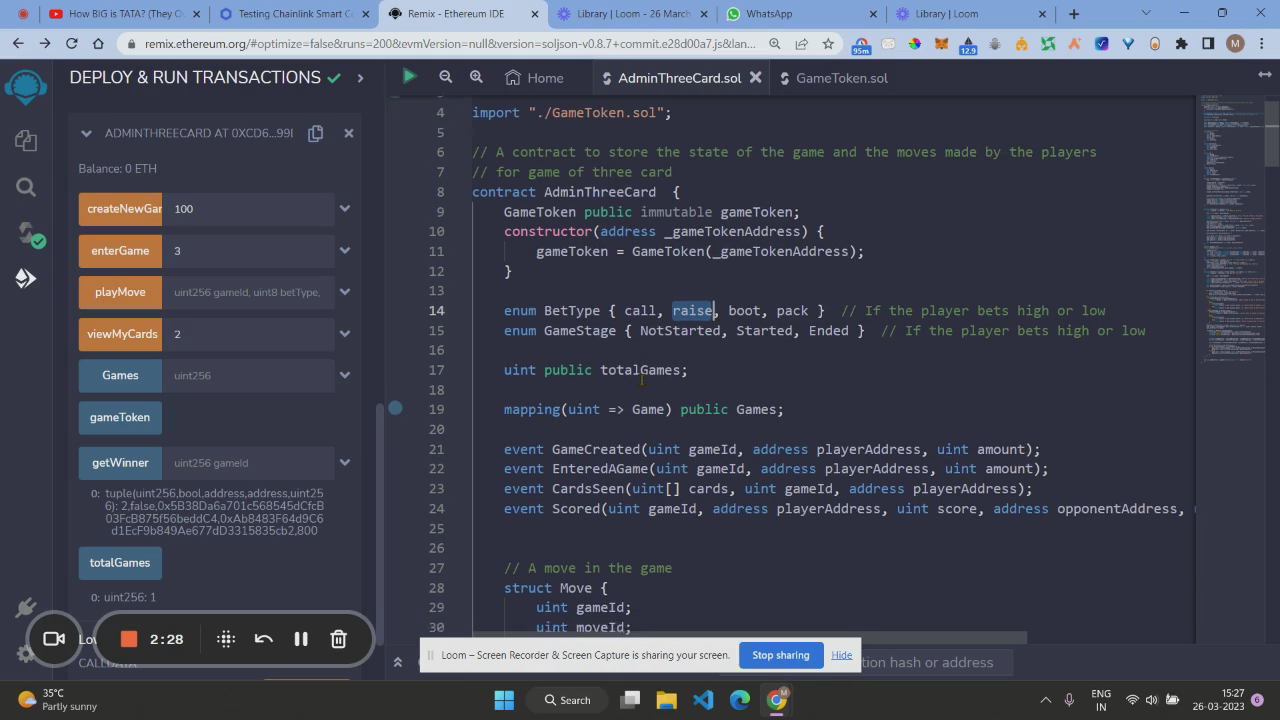Edit the createNewGame amount field
Image resolution: width=1280 pixels, height=720 pixels.
tap(248, 209)
